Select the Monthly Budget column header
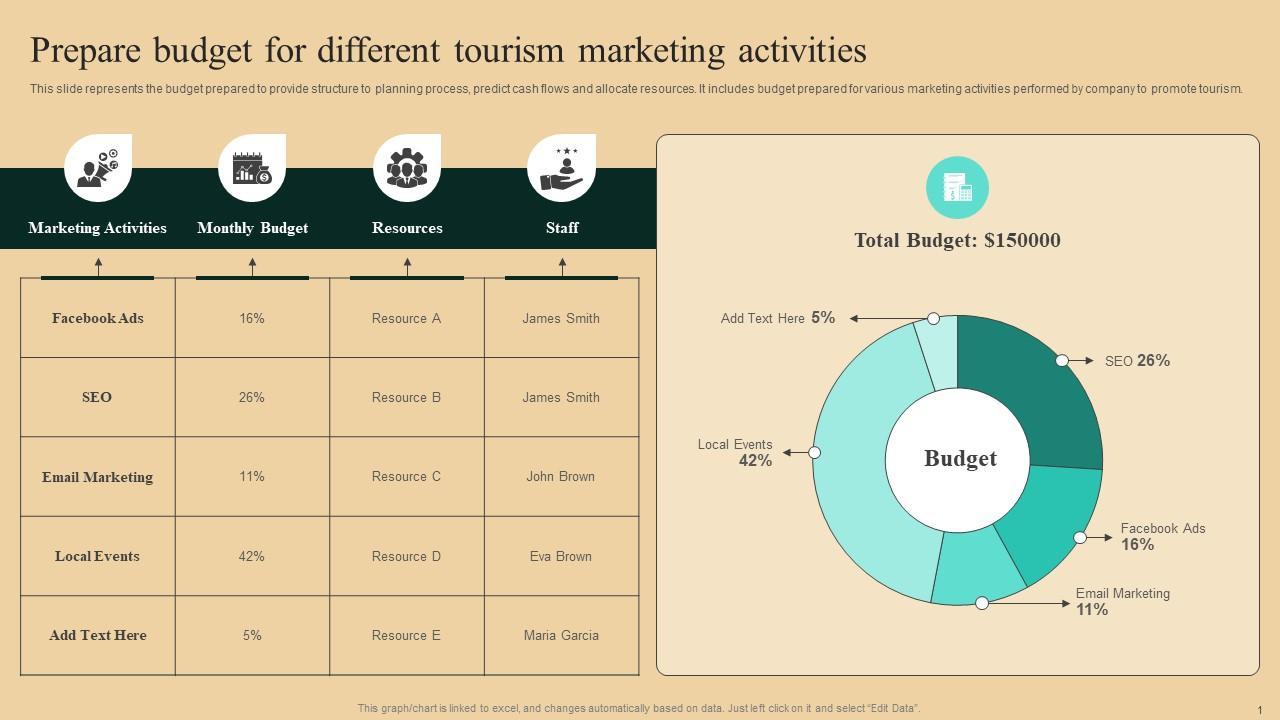Image resolution: width=1280 pixels, height=720 pixels. tap(252, 228)
